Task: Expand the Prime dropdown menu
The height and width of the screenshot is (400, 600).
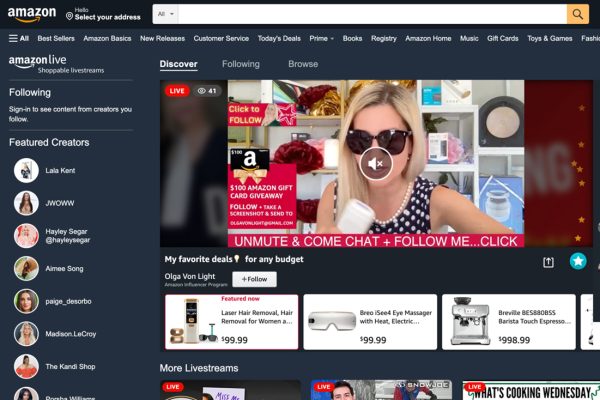Action: pos(321,38)
